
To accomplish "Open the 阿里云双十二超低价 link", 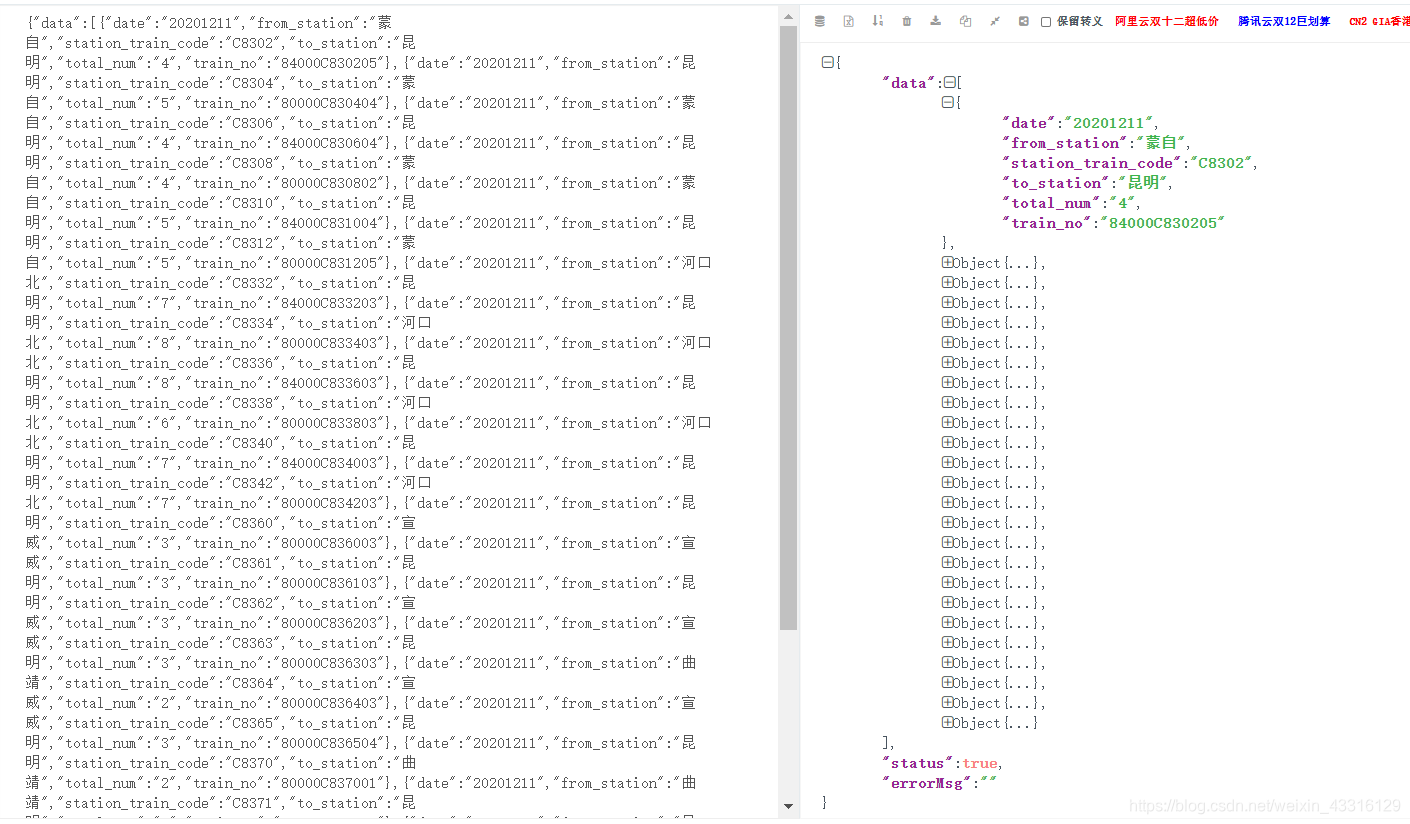I will (x=1167, y=21).
